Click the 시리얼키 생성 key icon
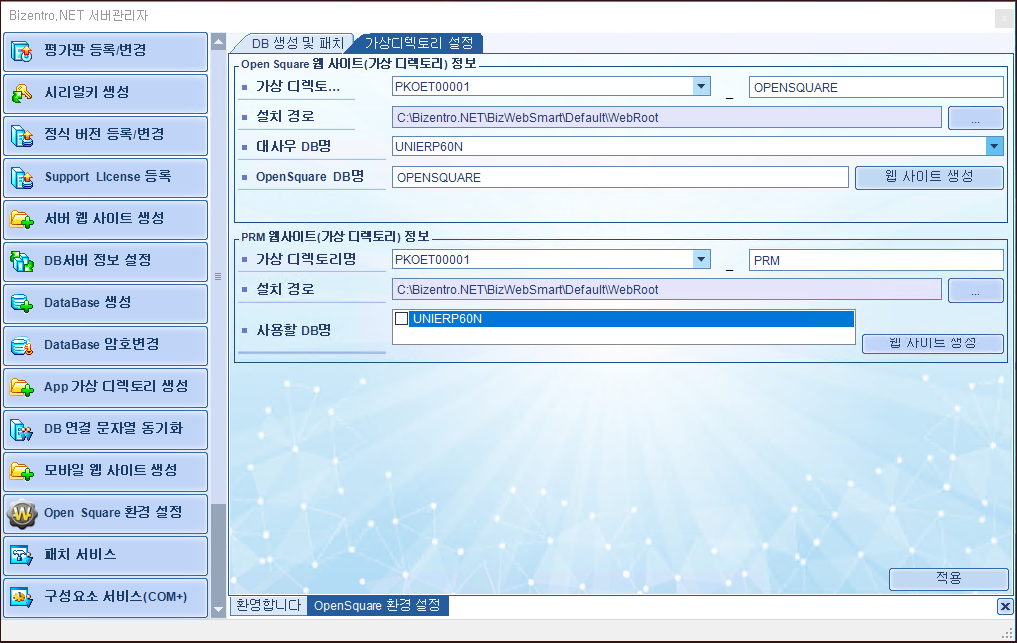1017x643 pixels. (x=22, y=93)
